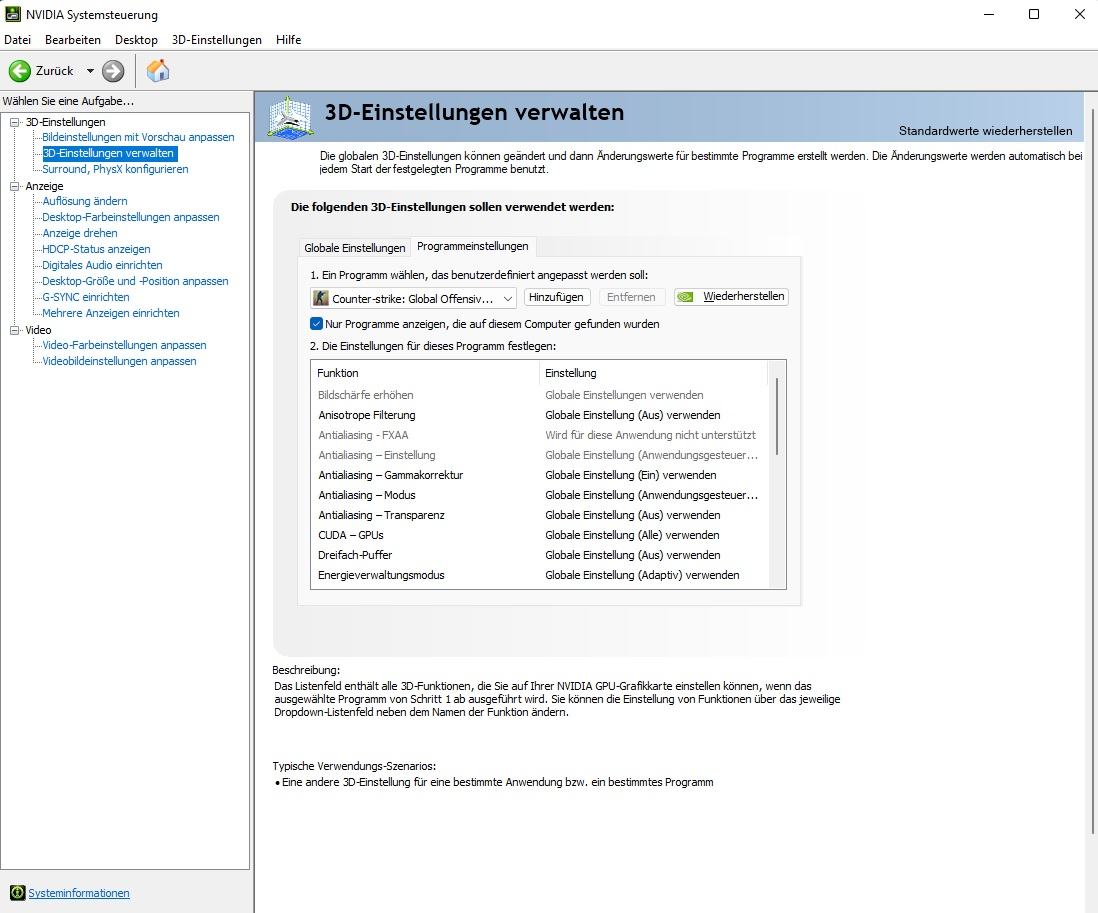This screenshot has height=913, width=1098.
Task: Open Surround, PhysX konfigurieren
Action: tap(115, 169)
